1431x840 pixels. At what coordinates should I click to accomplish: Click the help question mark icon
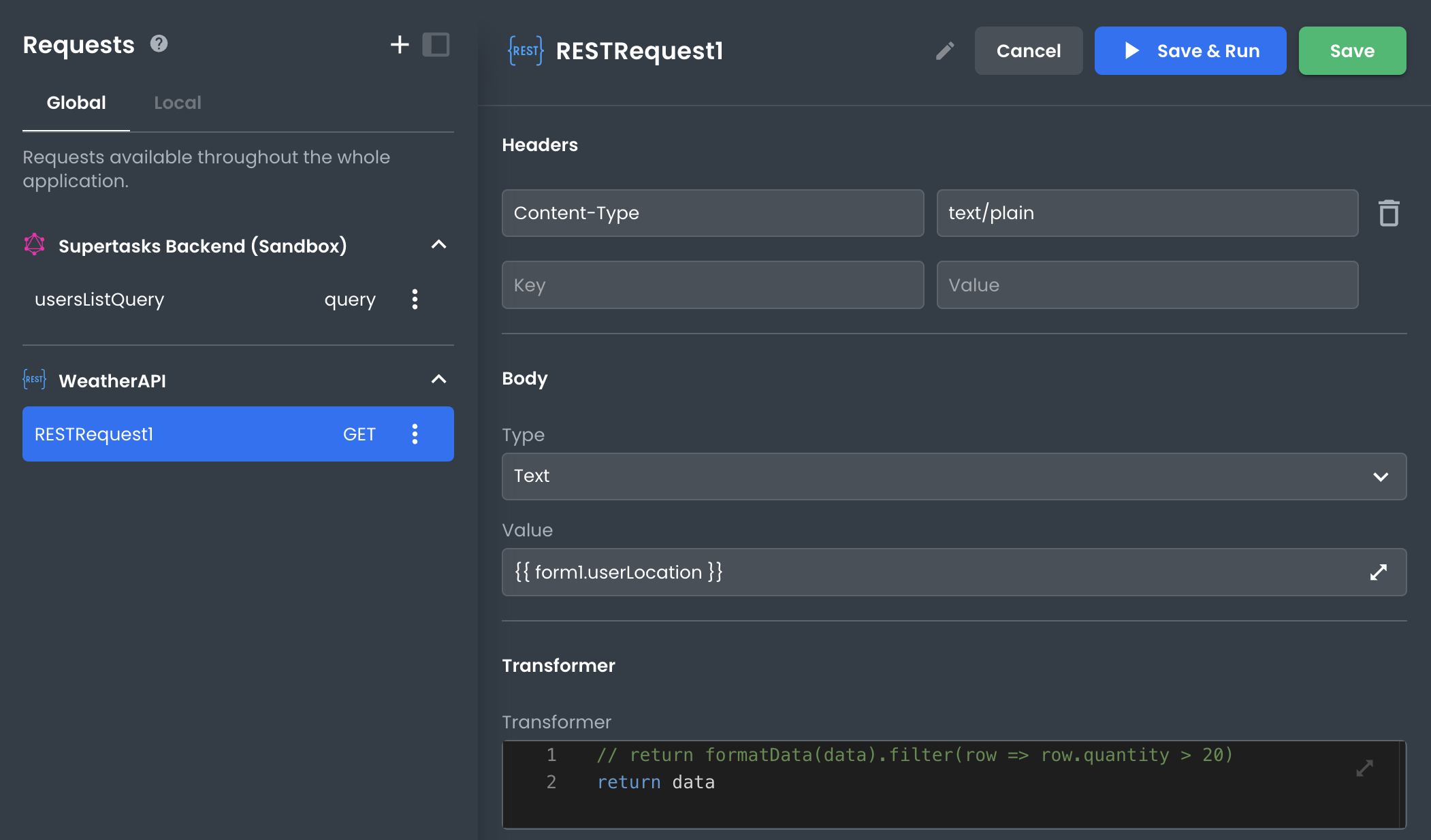pos(159,44)
